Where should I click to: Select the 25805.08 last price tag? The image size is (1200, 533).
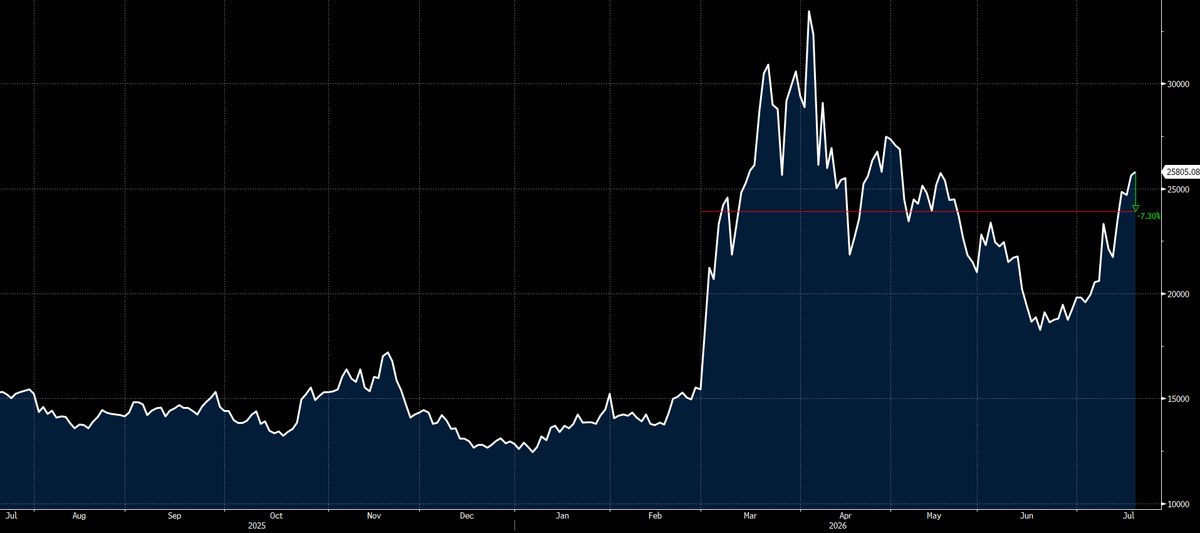coord(1180,172)
